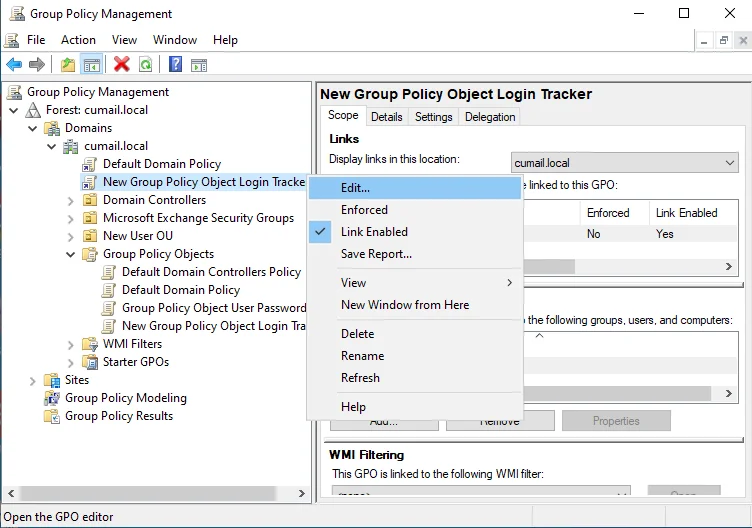This screenshot has width=752, height=528.
Task: Expand the Sites node
Action: (33, 381)
